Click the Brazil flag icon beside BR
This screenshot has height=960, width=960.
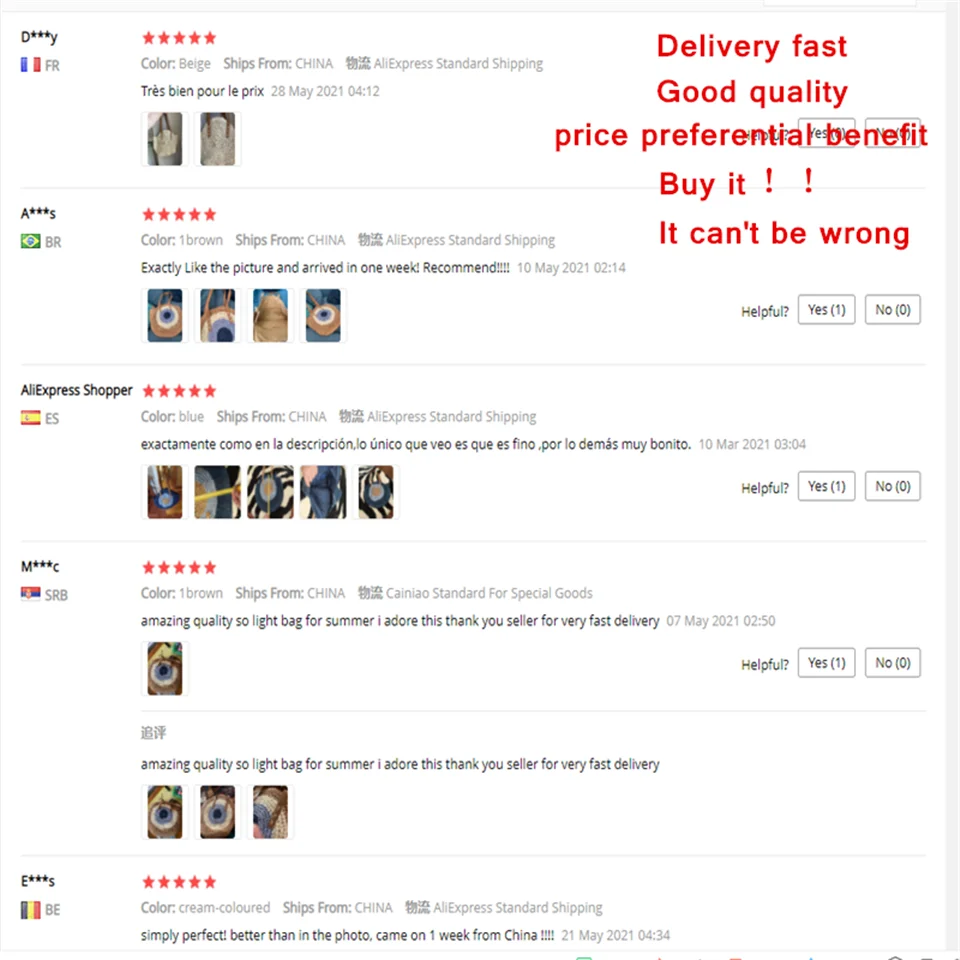coord(31,241)
